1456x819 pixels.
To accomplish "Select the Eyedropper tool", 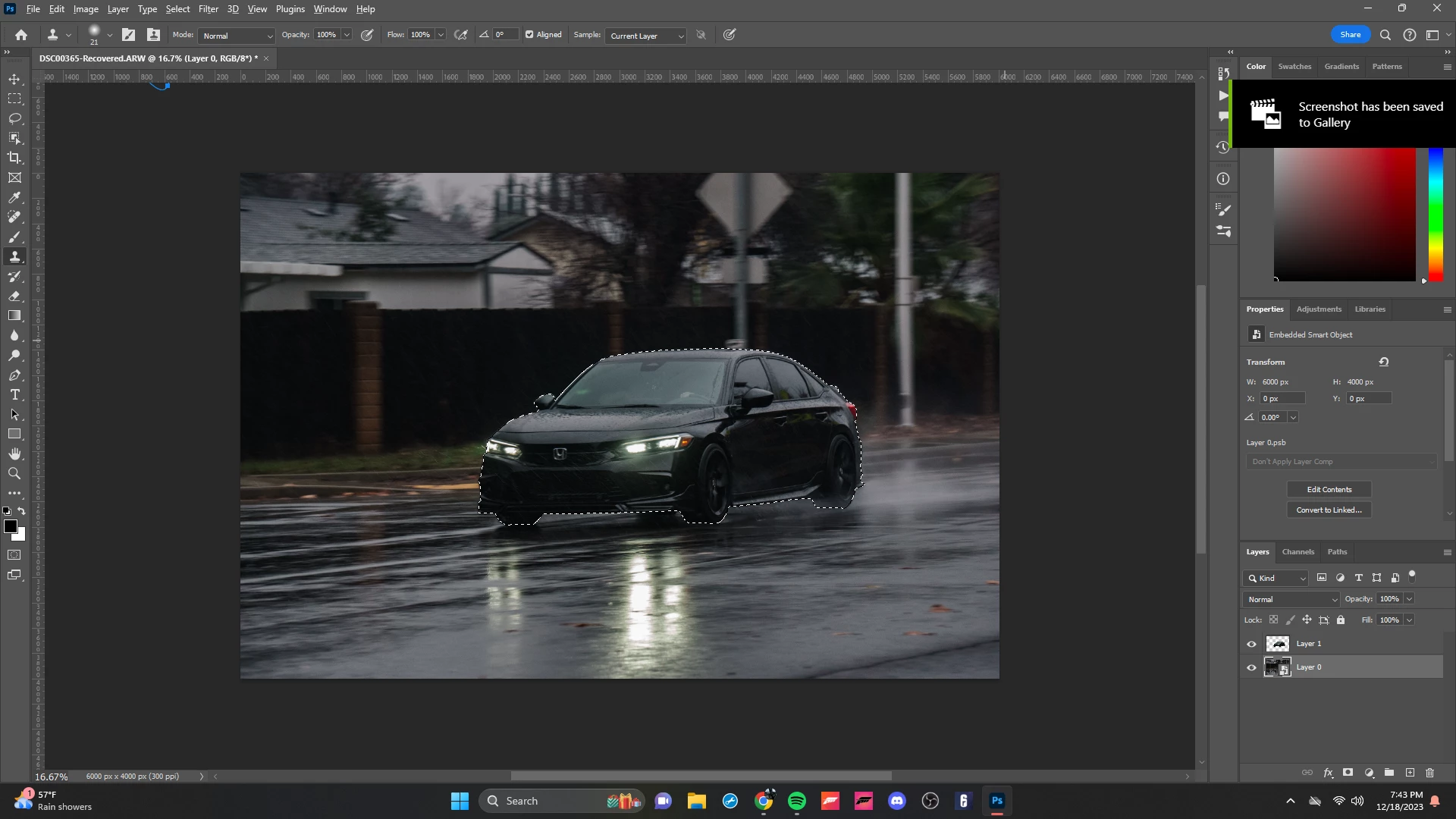I will click(14, 197).
